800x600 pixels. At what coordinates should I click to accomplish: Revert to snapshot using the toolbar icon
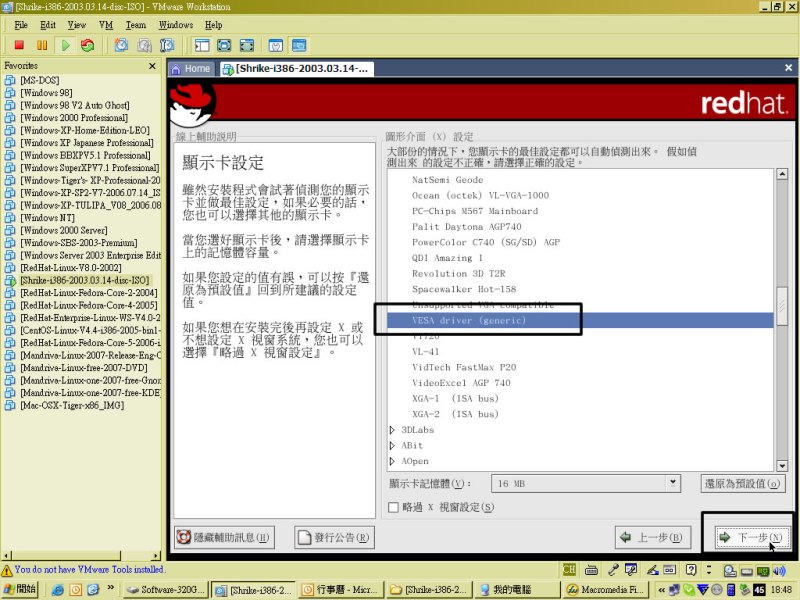click(x=144, y=45)
